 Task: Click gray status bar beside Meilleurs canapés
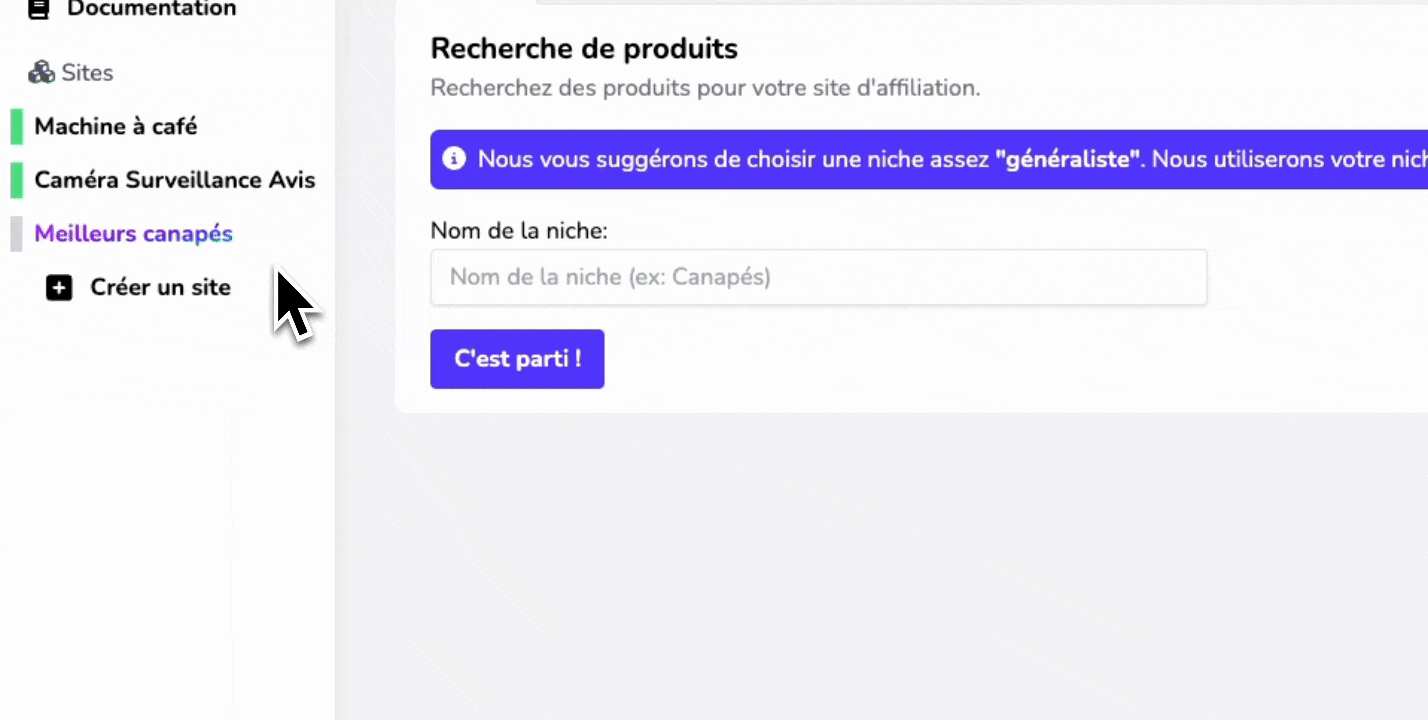tap(16, 234)
